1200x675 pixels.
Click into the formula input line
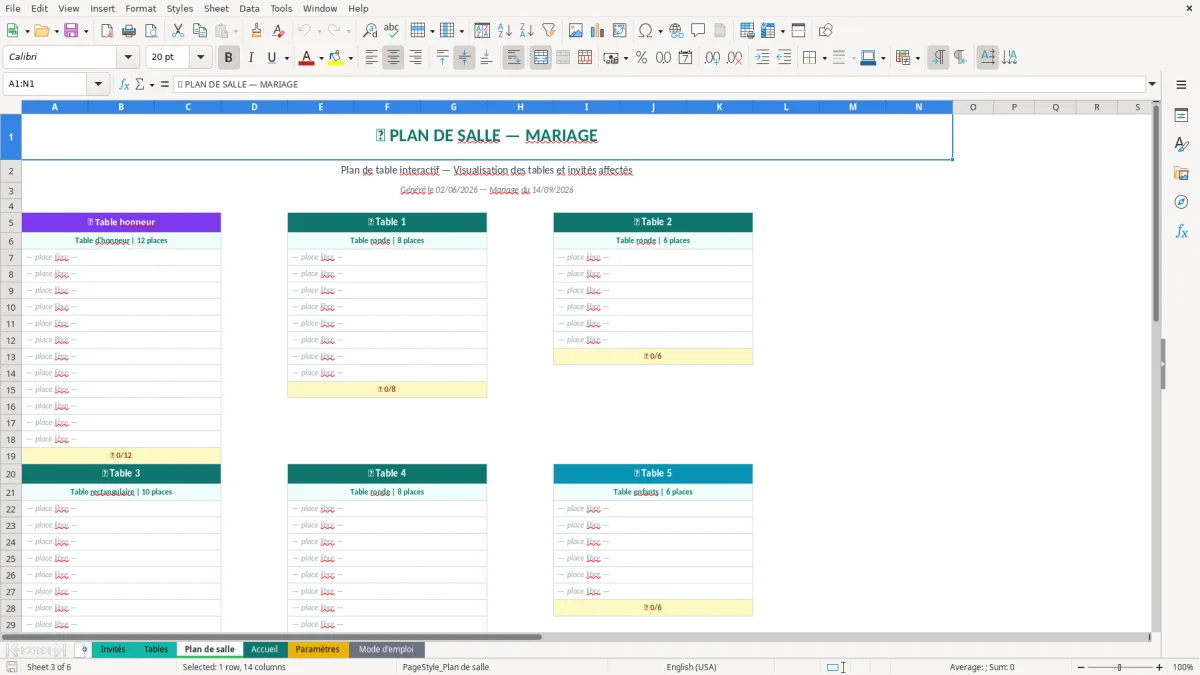point(659,84)
